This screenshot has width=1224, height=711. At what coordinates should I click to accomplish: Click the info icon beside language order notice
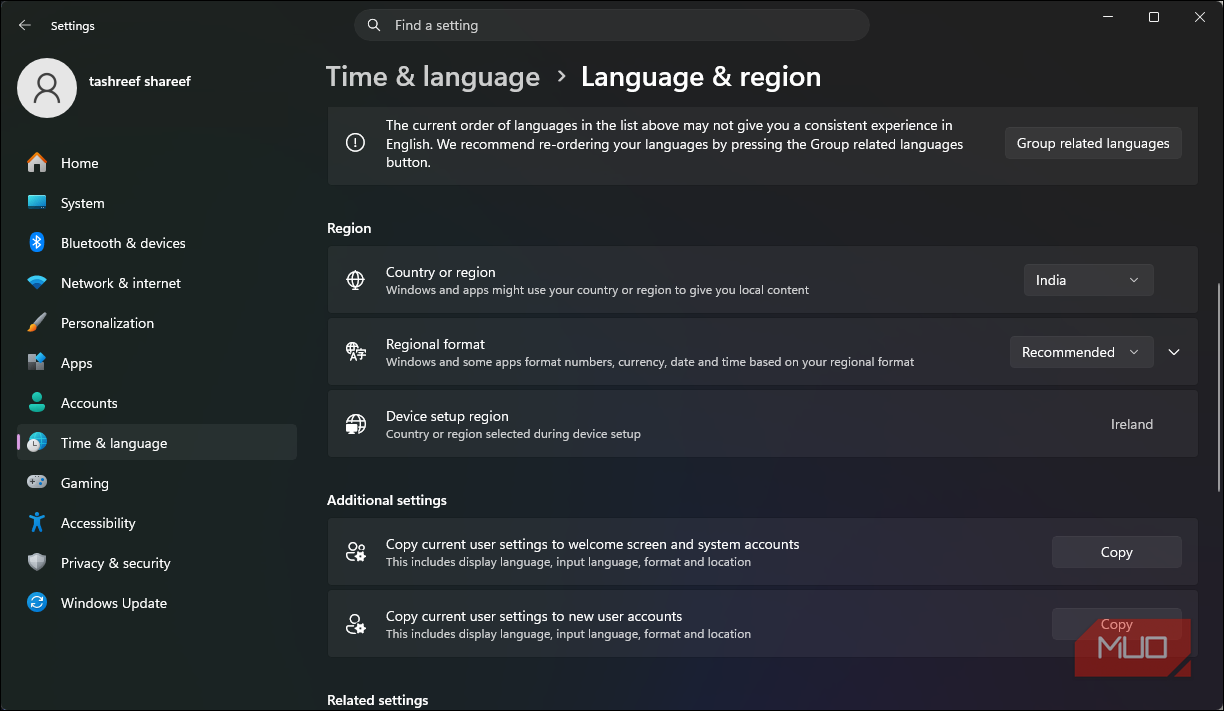click(x=356, y=143)
